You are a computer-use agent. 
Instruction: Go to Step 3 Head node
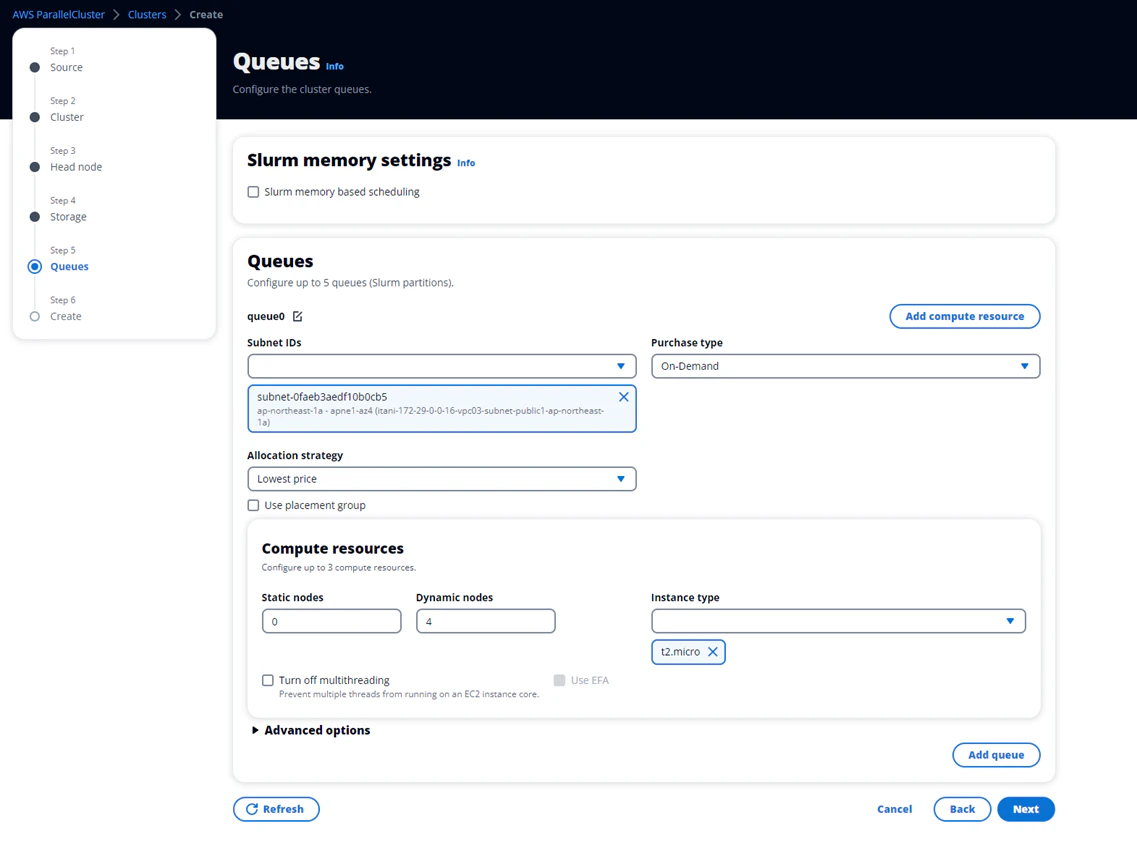click(x=76, y=167)
